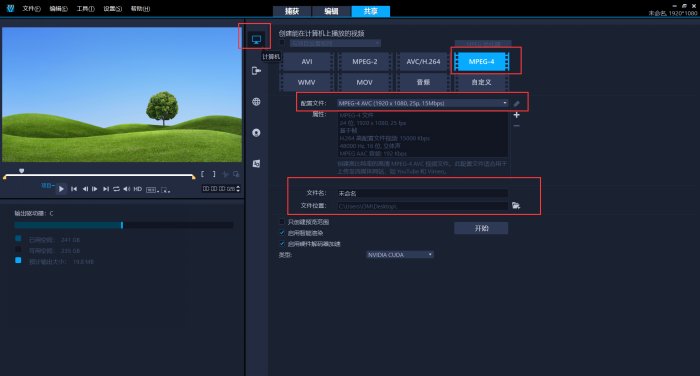This screenshot has width=700, height=376.
Task: Toggle hardware decoder acceleration checkbox
Action: pyautogui.click(x=282, y=244)
